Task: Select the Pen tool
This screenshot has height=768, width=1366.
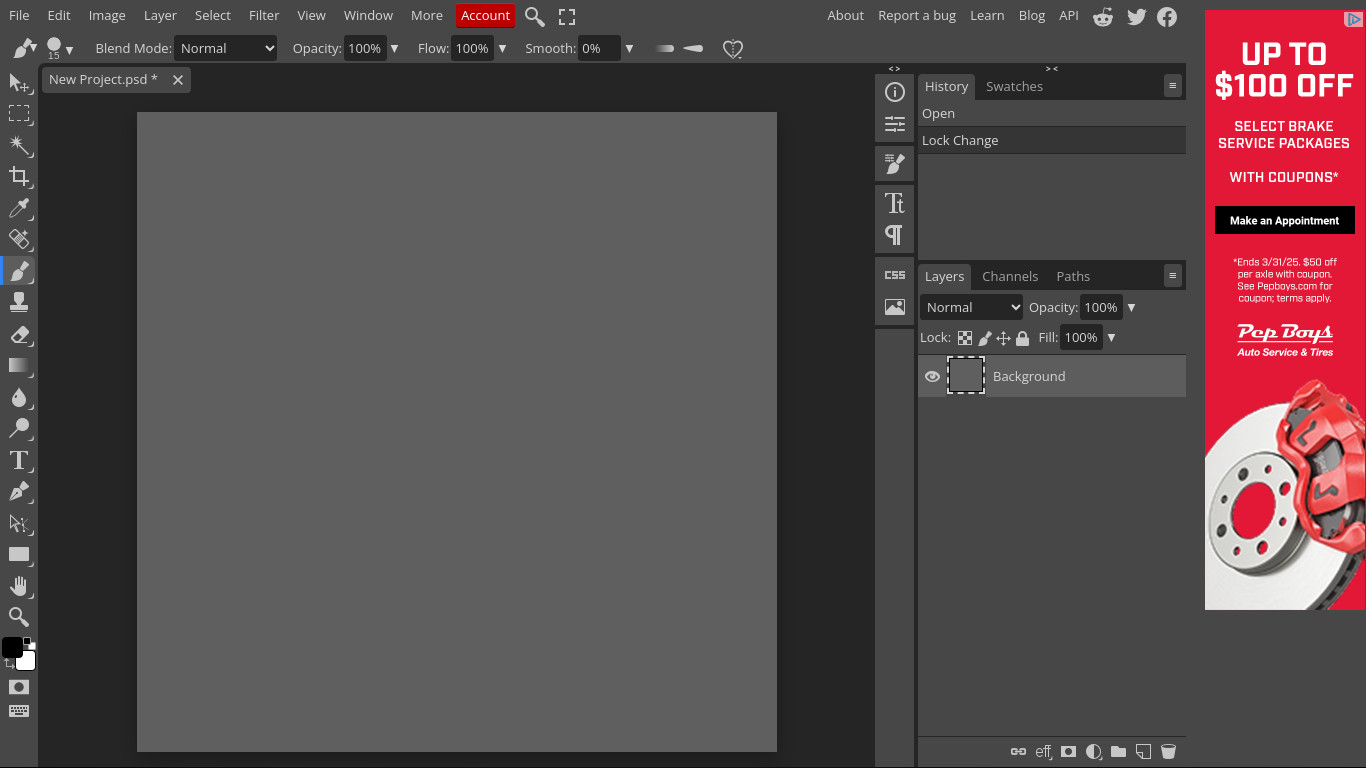Action: tap(19, 491)
